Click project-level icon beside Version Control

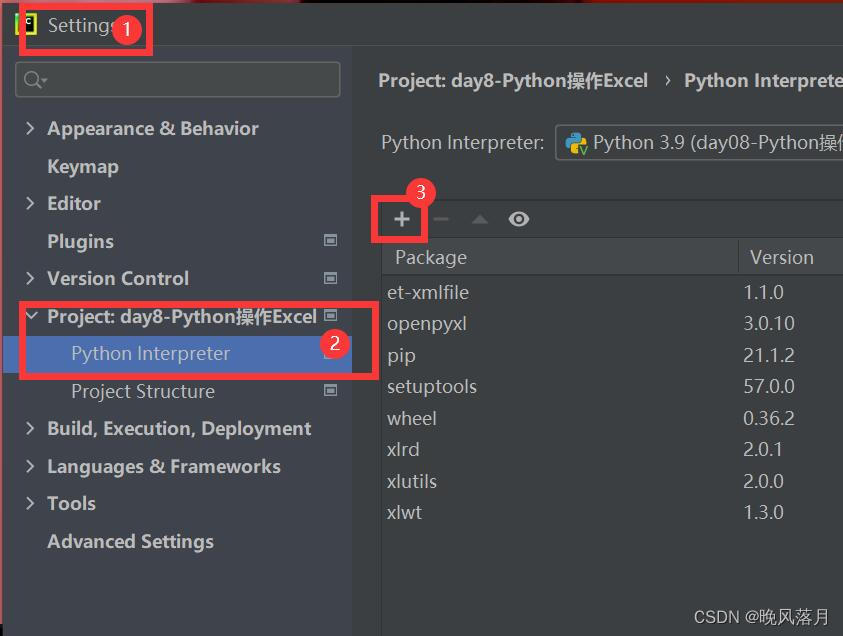pos(330,278)
